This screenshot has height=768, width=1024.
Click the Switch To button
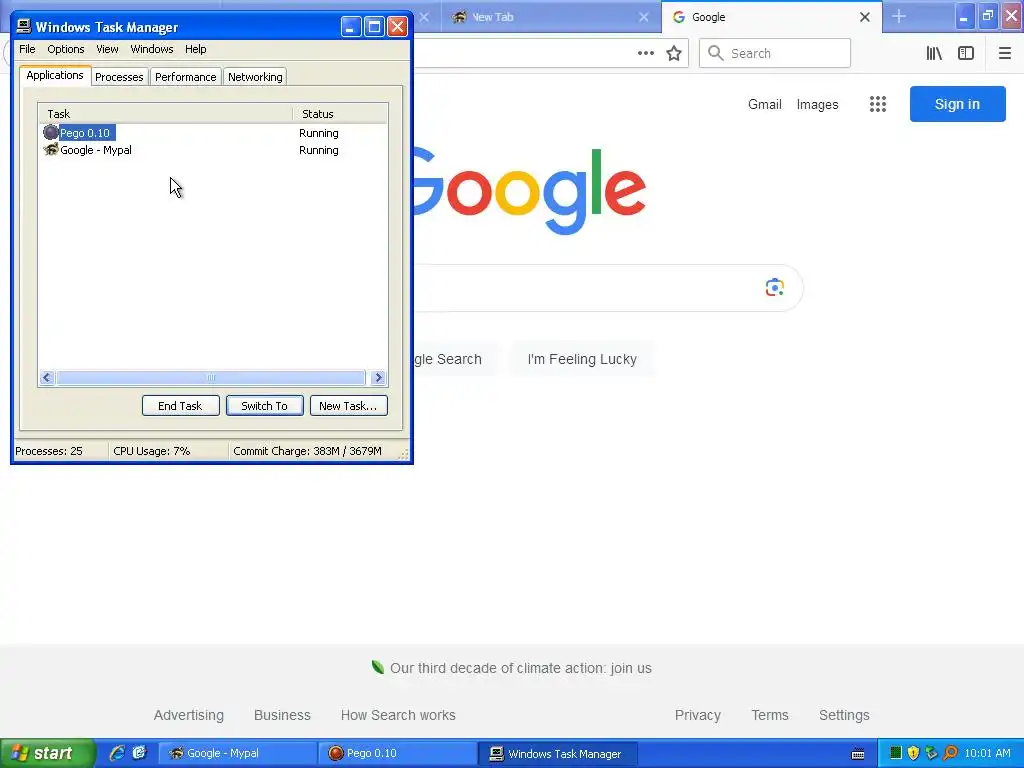[x=264, y=406]
